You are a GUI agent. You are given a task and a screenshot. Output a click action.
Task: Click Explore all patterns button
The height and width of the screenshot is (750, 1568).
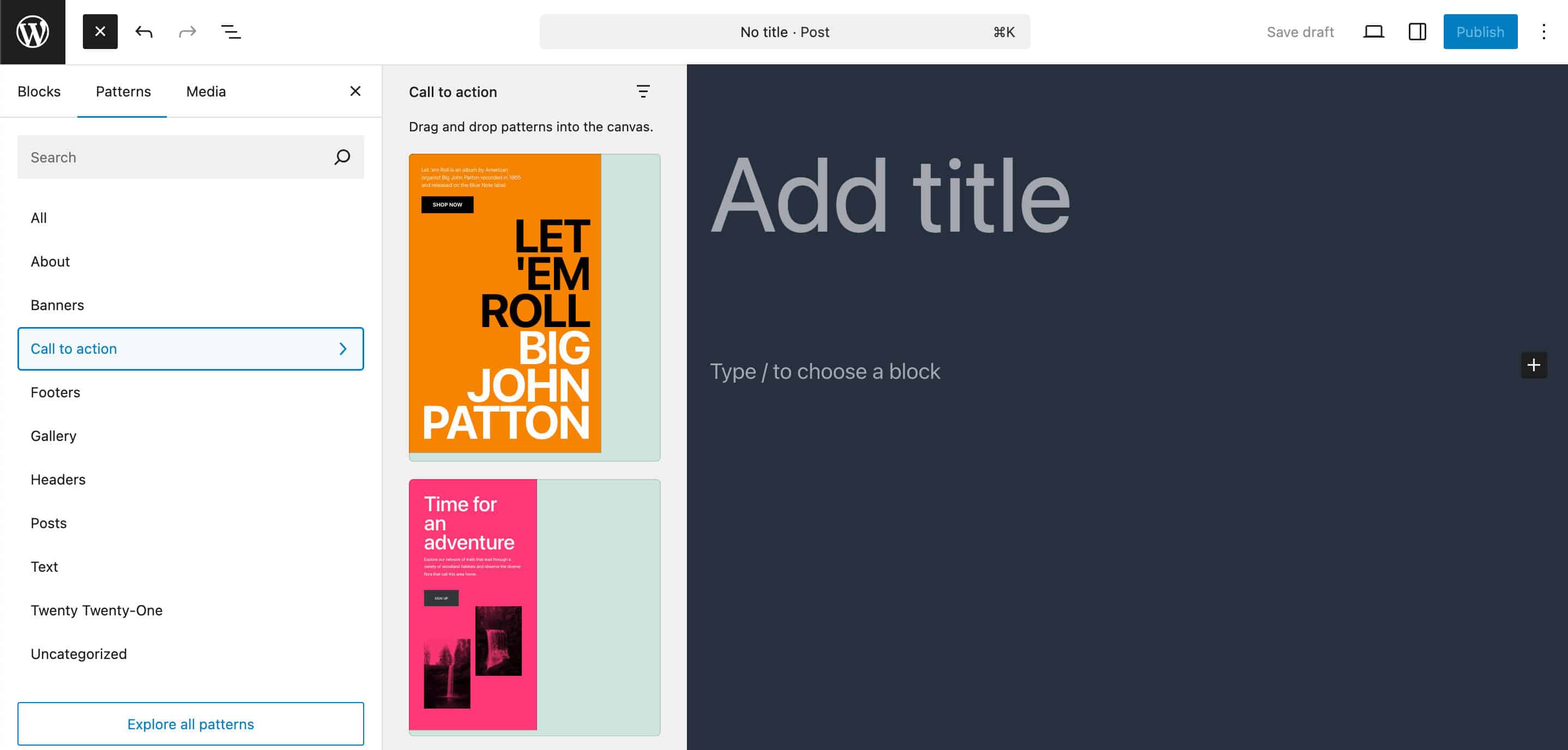click(x=190, y=724)
